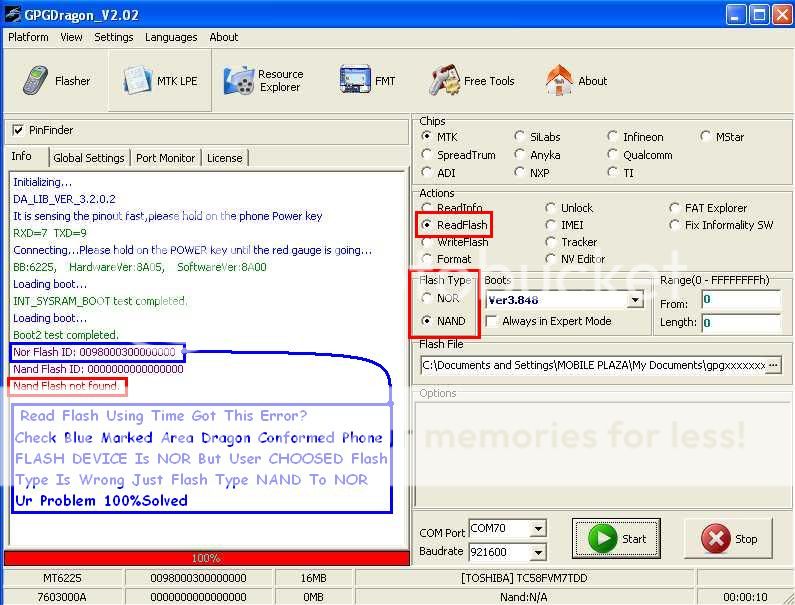Screen dimensions: 795x605
Task: Select the MTK LPE toolbar icon
Action: pos(161,81)
